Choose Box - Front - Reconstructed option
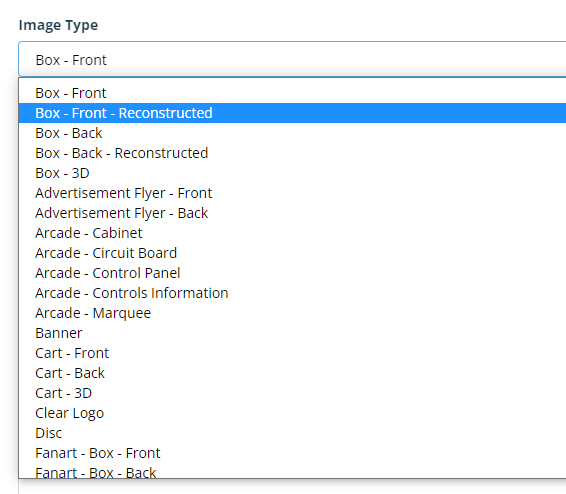Image resolution: width=566 pixels, height=494 pixels. point(292,113)
